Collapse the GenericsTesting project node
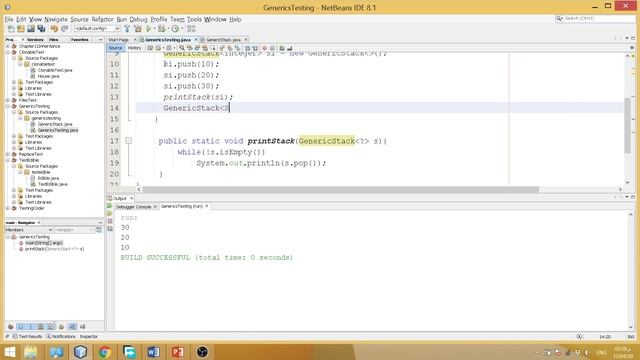This screenshot has width=640, height=360. tap(8, 106)
